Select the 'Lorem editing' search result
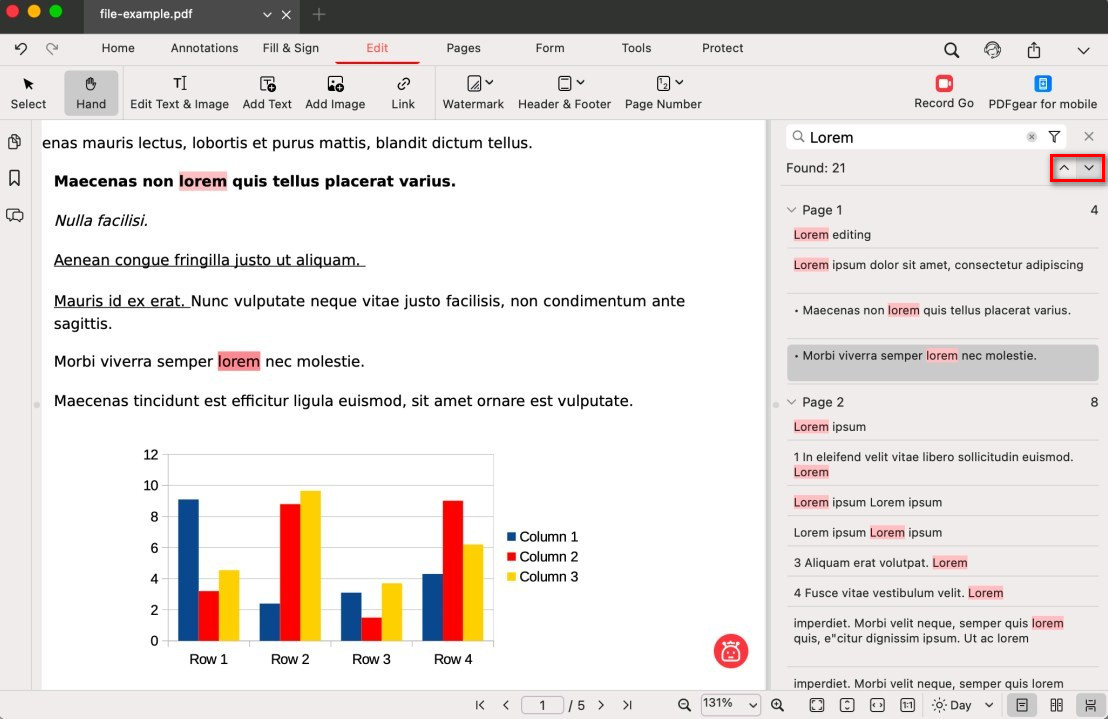1108x719 pixels. coord(832,235)
